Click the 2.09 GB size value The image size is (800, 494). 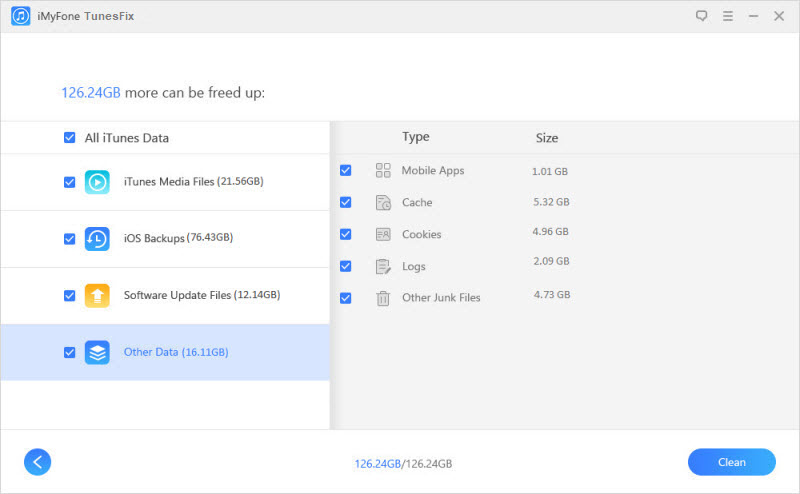551,261
